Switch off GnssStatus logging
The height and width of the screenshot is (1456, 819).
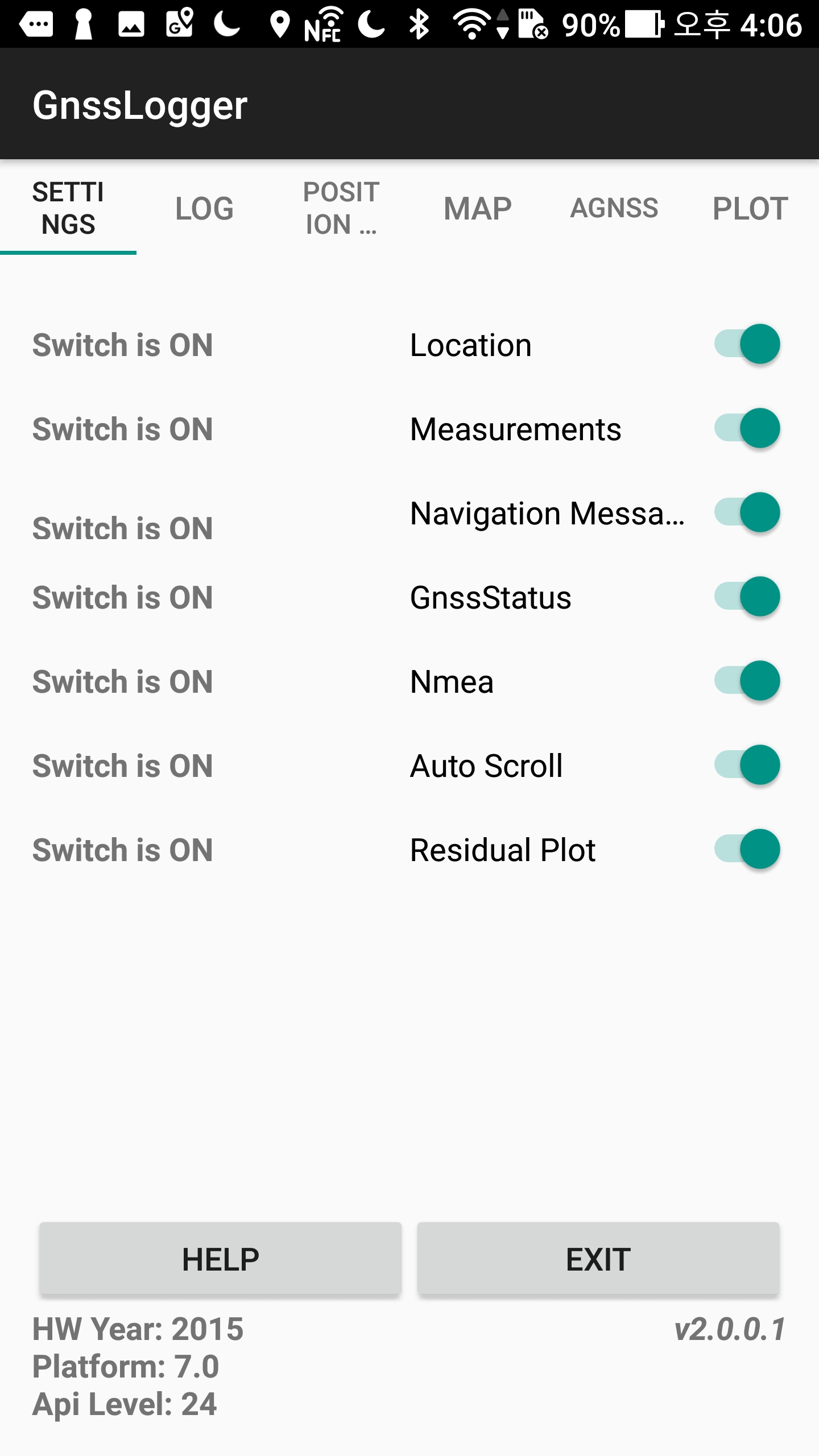[x=747, y=597]
